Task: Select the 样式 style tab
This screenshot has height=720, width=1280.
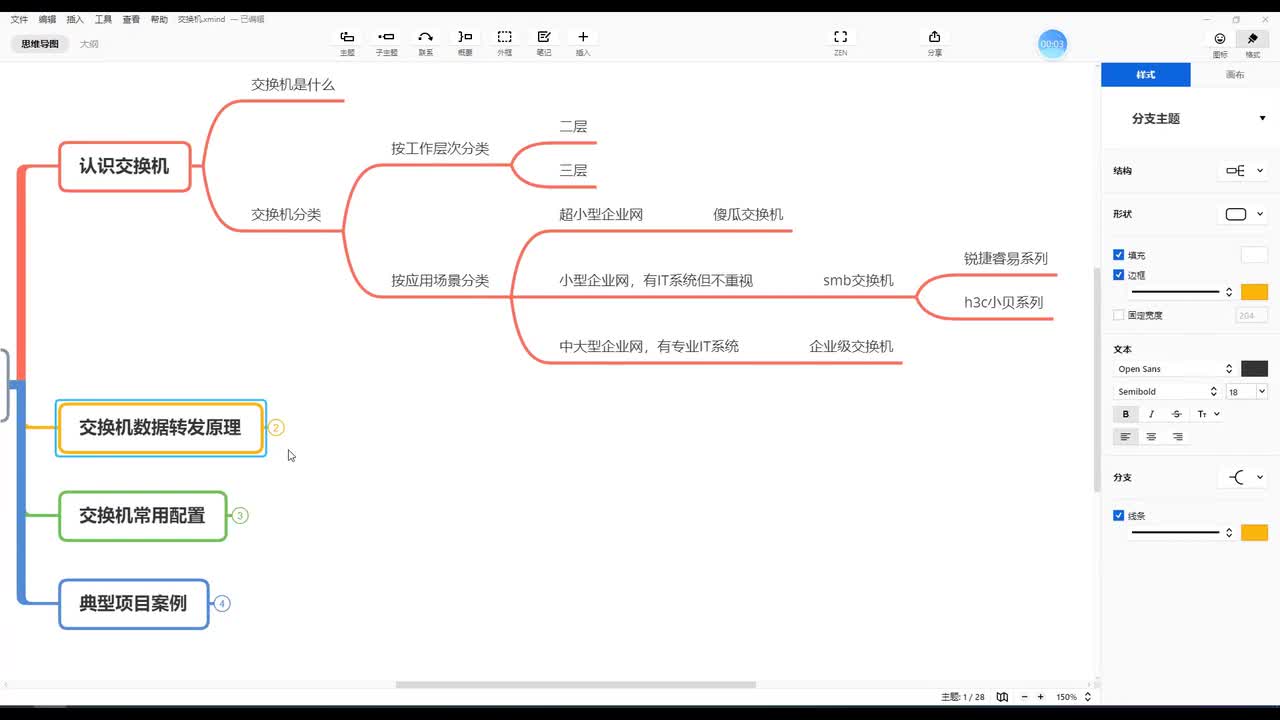Action: coord(1146,75)
